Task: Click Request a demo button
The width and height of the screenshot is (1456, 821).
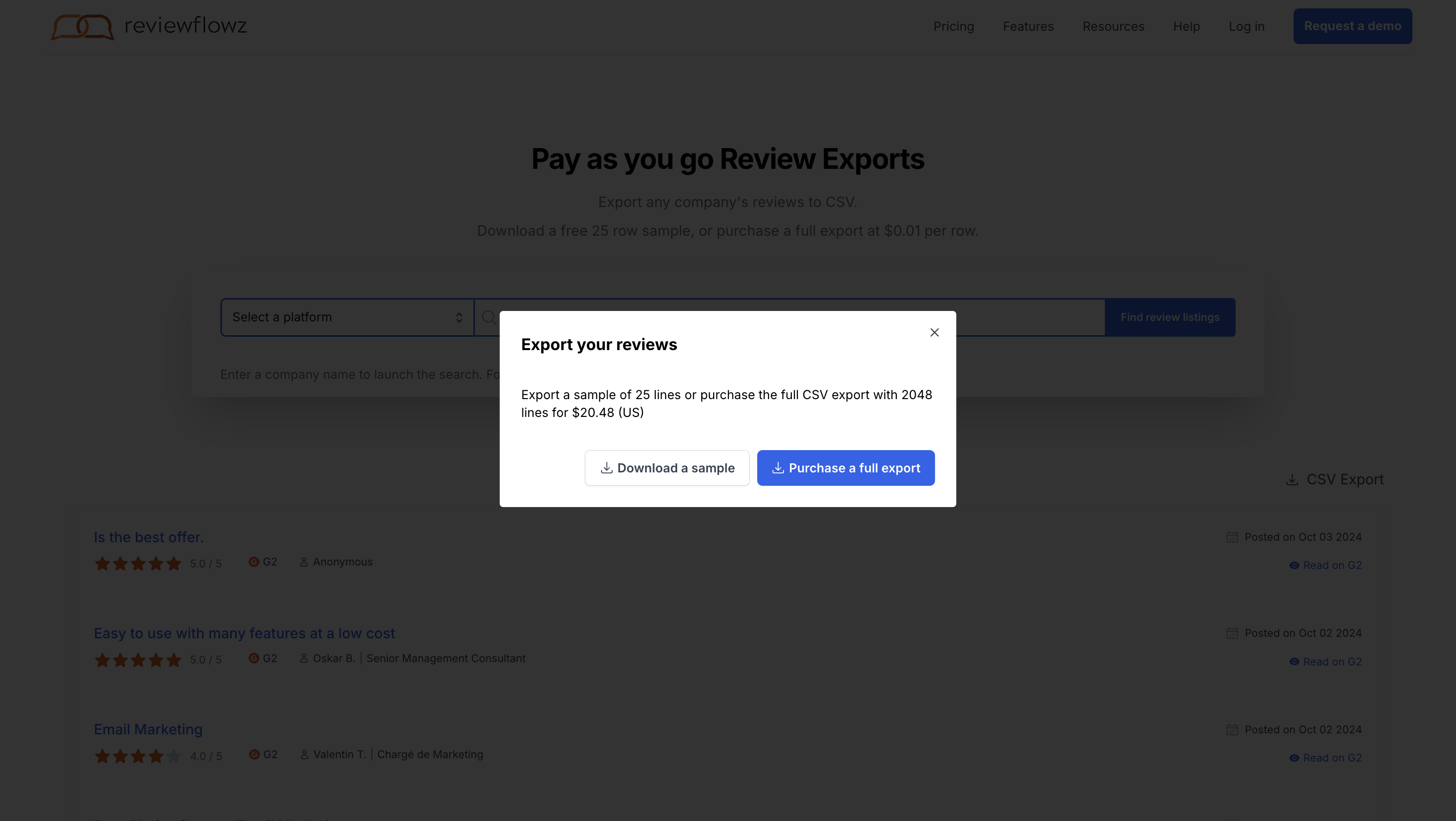Action: coord(1352,26)
